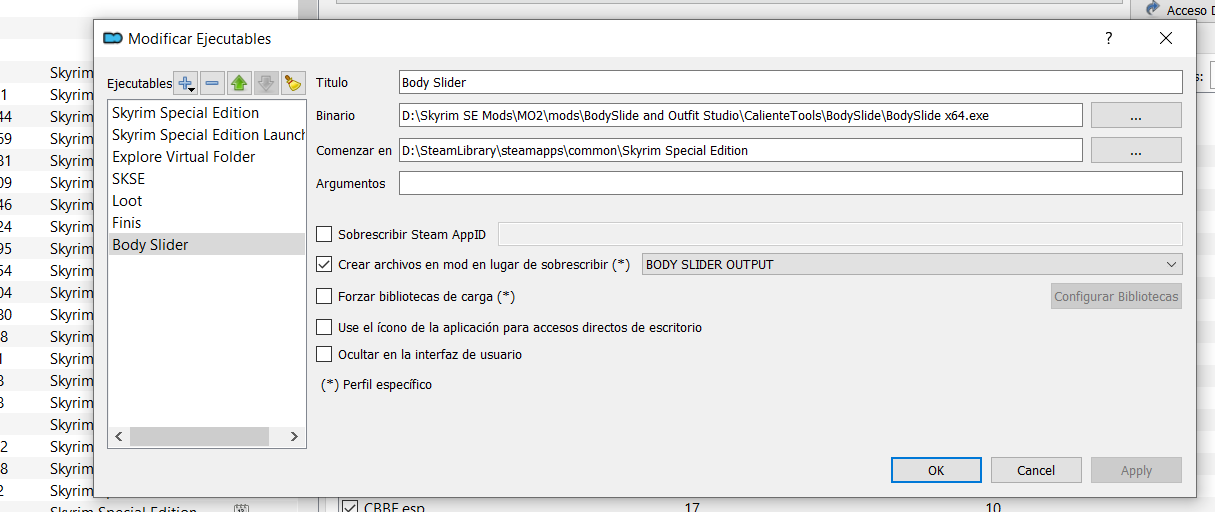Select Skyrim Special Edition in executables list
The height and width of the screenshot is (512, 1215).
click(207, 113)
